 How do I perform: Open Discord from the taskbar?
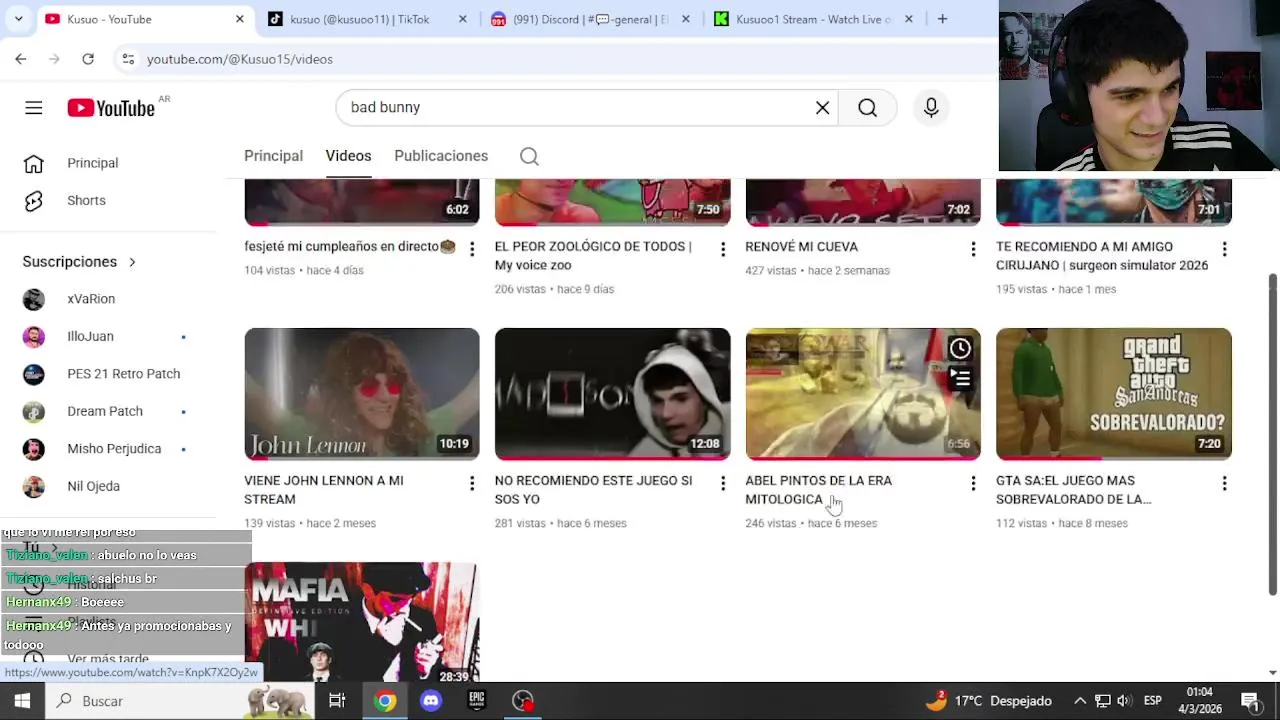click(431, 701)
